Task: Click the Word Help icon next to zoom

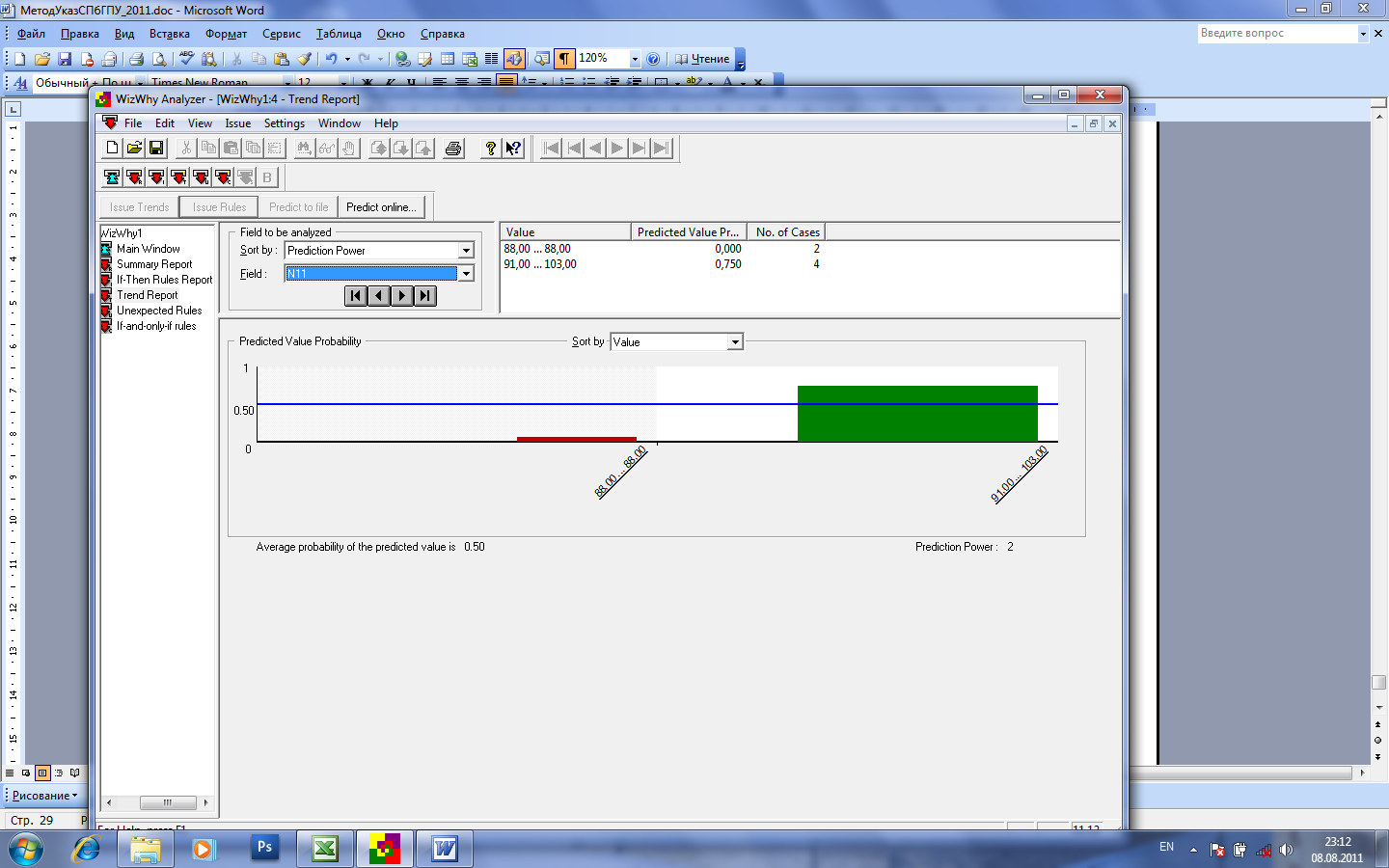Action: point(653,59)
